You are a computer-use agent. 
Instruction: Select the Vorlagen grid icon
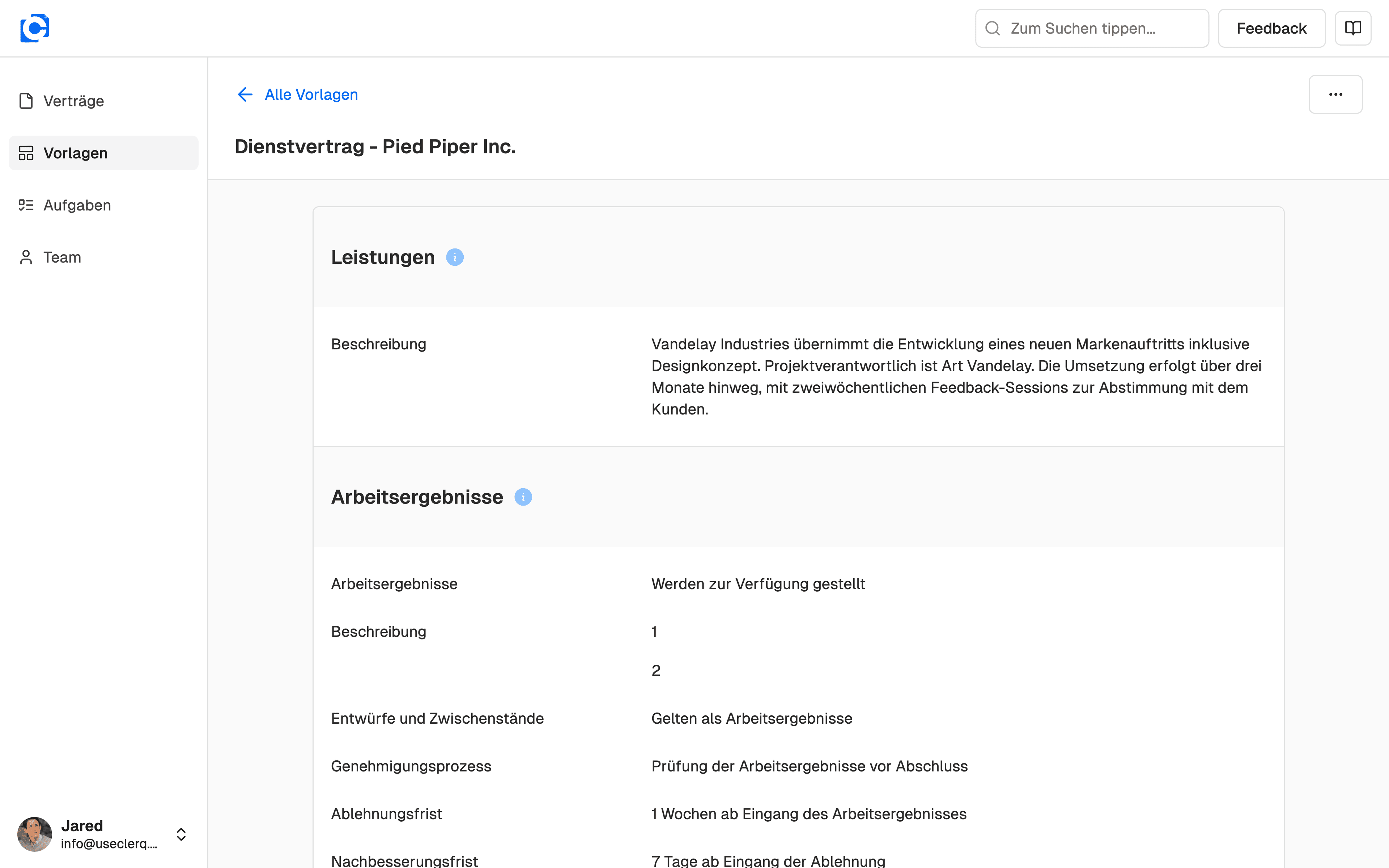(x=26, y=153)
